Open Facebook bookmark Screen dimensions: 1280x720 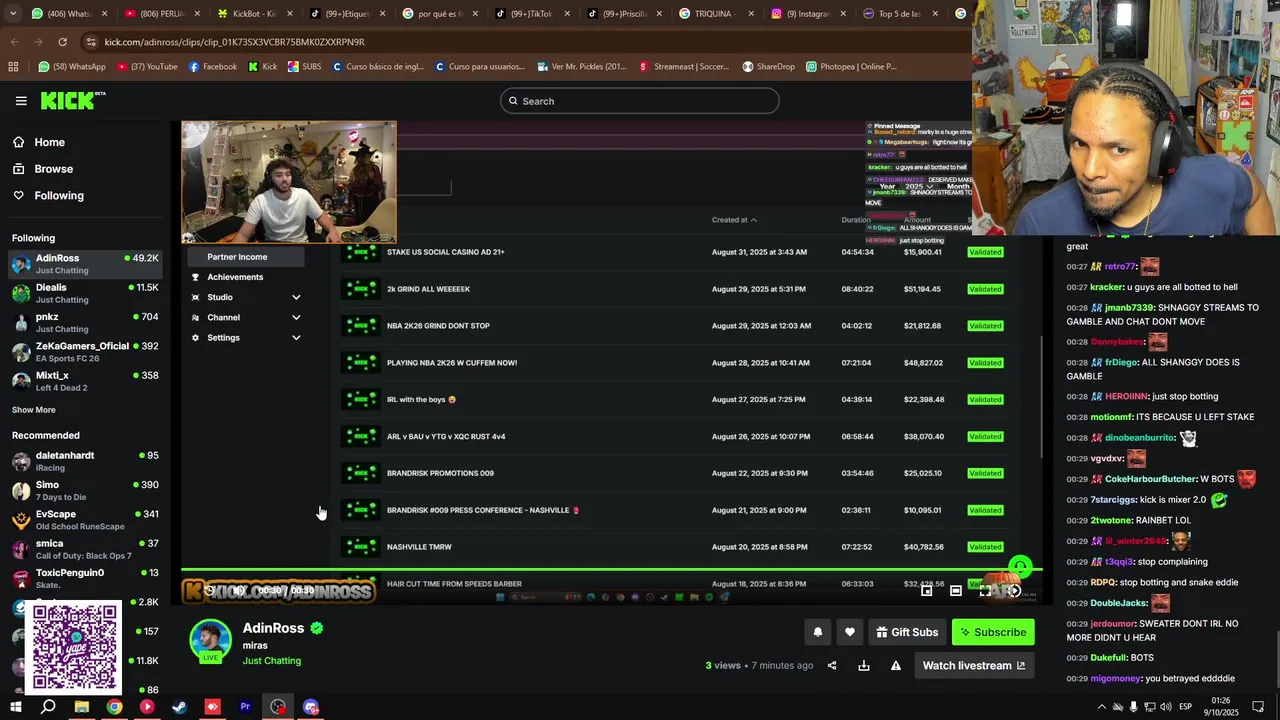click(213, 67)
